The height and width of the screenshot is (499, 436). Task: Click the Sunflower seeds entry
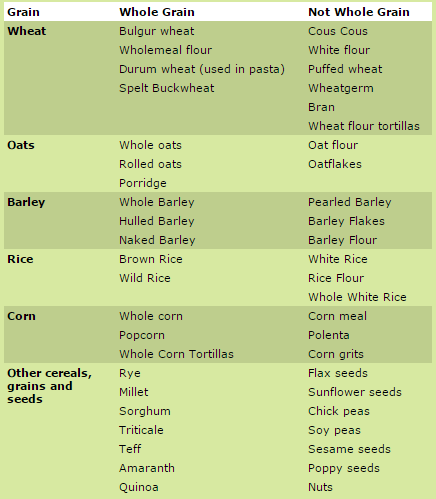(355, 392)
